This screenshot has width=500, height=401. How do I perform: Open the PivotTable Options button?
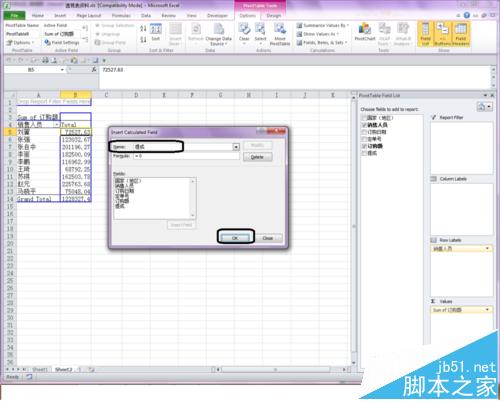(20, 43)
